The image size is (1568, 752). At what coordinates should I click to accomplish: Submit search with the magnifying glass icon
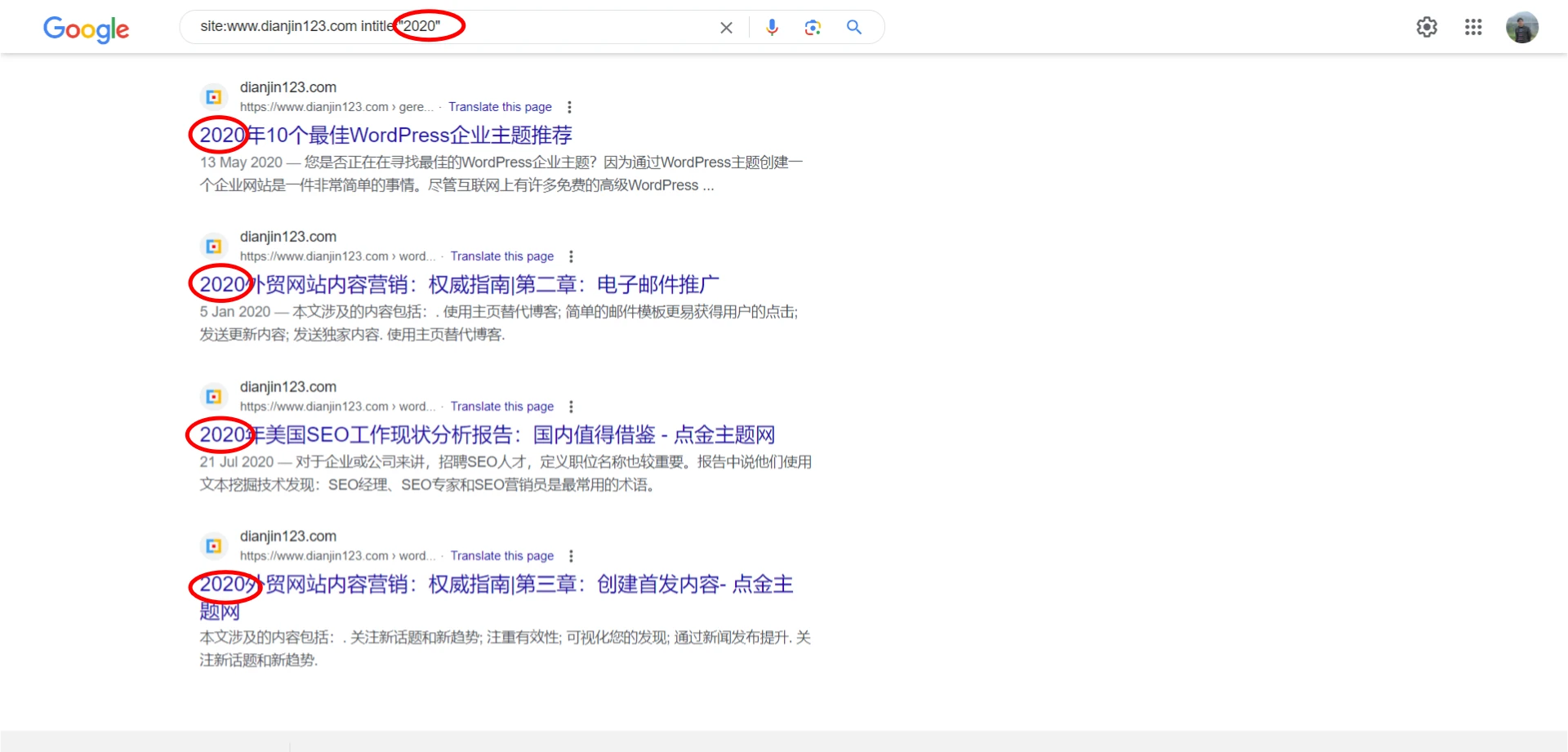coord(854,27)
